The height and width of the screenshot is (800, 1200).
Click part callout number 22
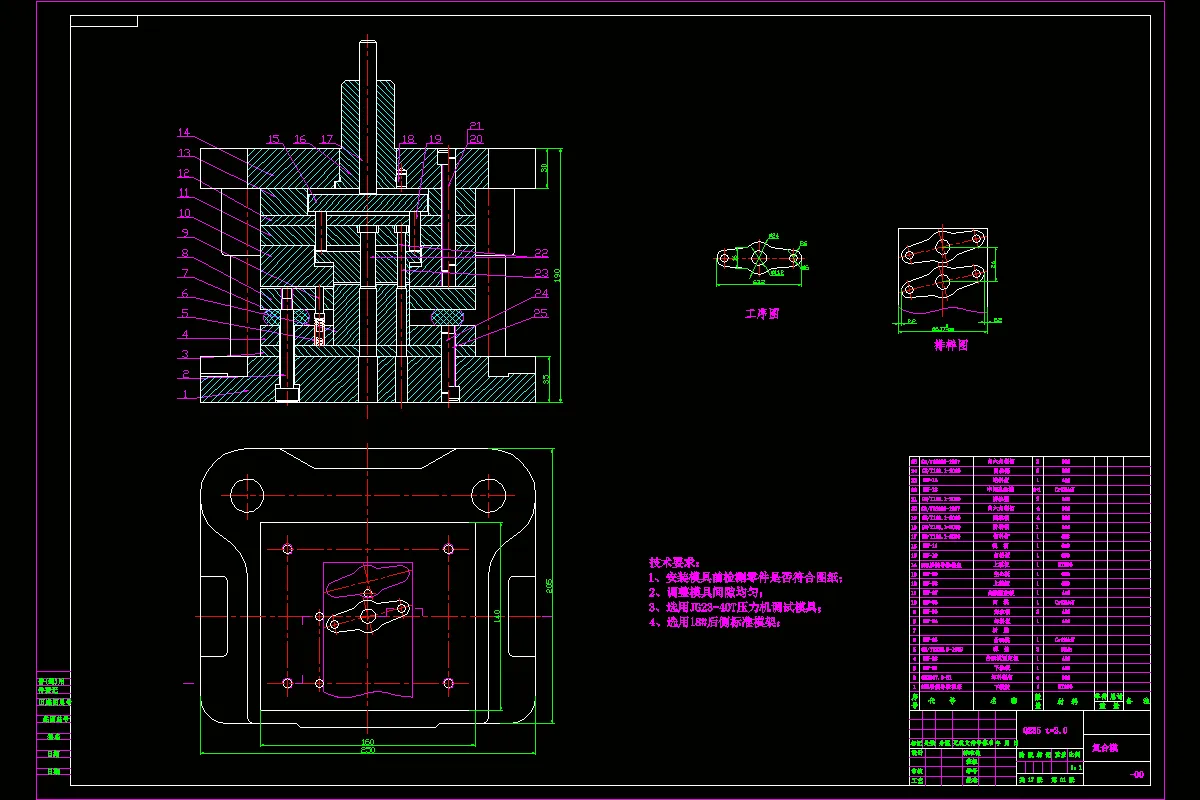(x=541, y=252)
